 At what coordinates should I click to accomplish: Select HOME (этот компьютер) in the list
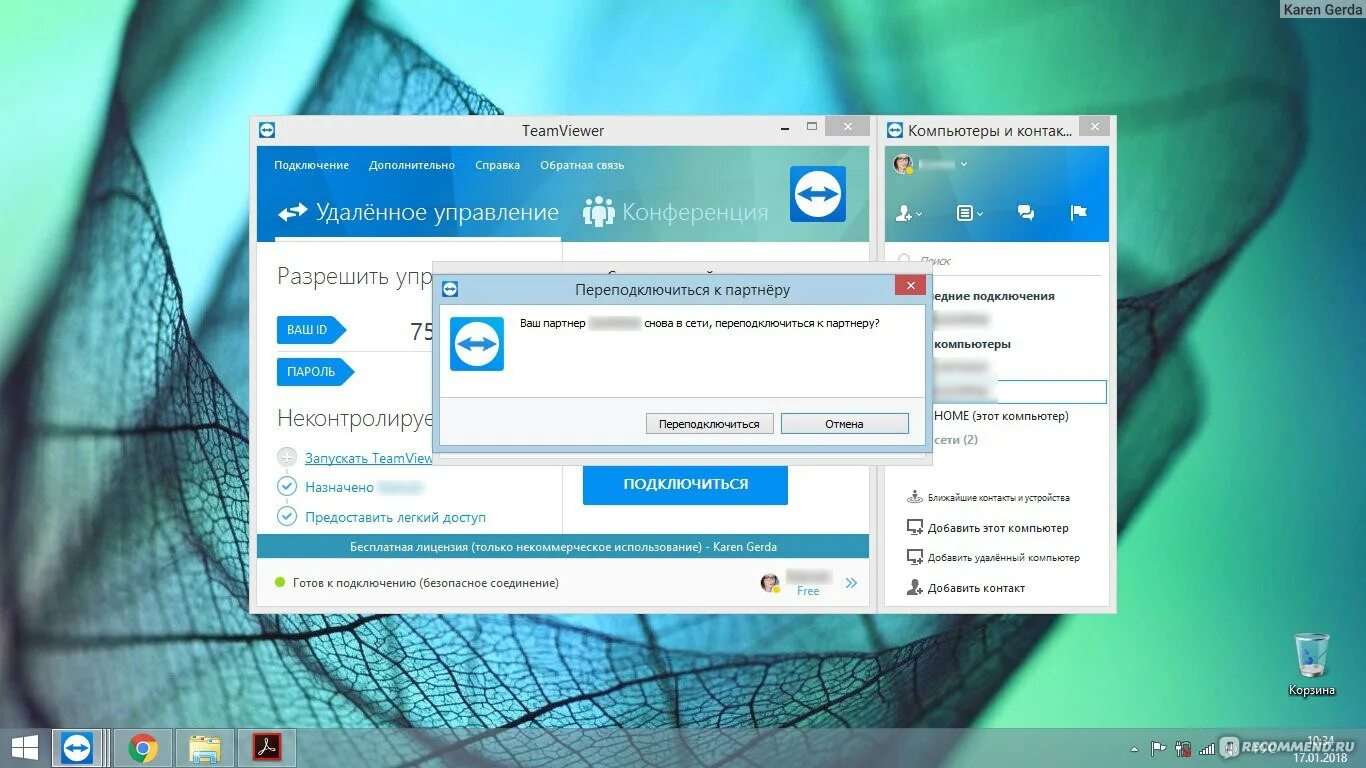[1001, 416]
